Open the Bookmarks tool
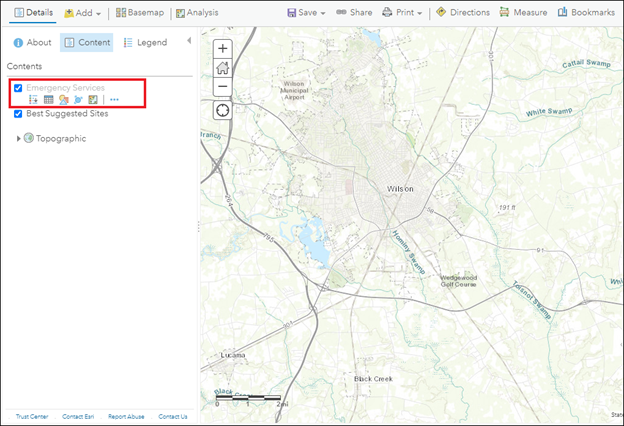The image size is (624, 426). tap(586, 13)
